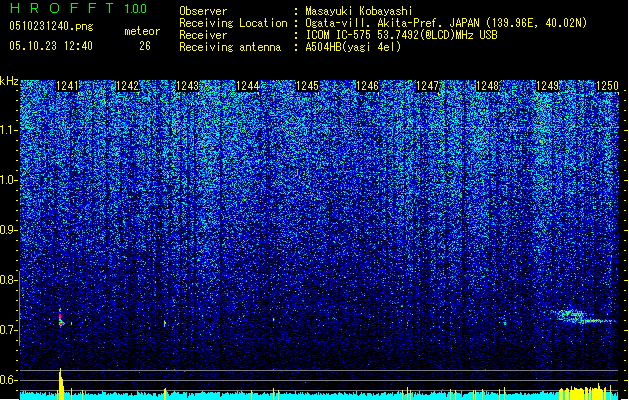Click the Receiver field label
This screenshot has height=400, width=629.
coord(203,35)
